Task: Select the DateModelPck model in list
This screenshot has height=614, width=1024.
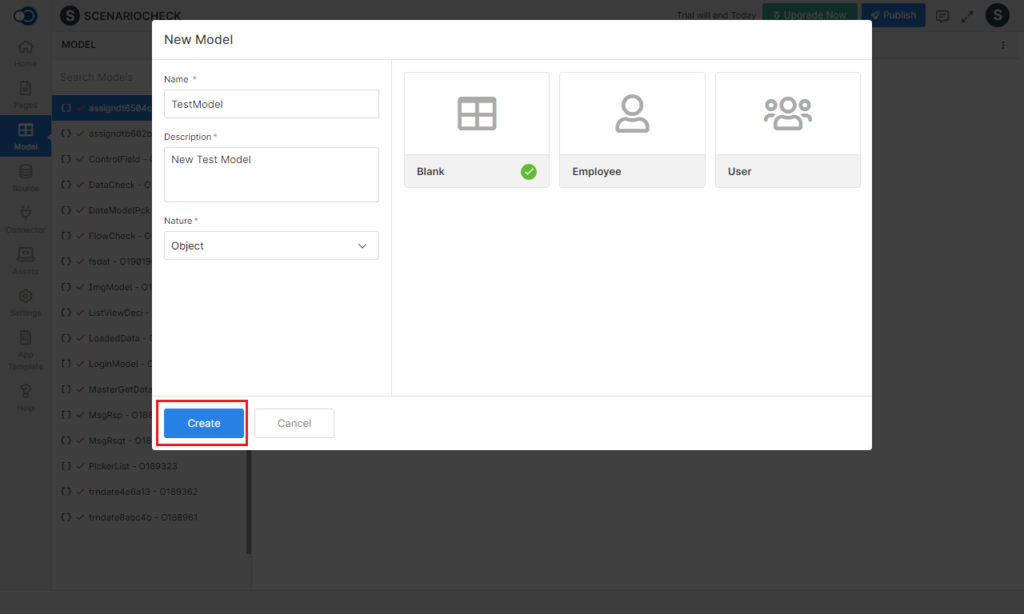Action: click(x=103, y=210)
